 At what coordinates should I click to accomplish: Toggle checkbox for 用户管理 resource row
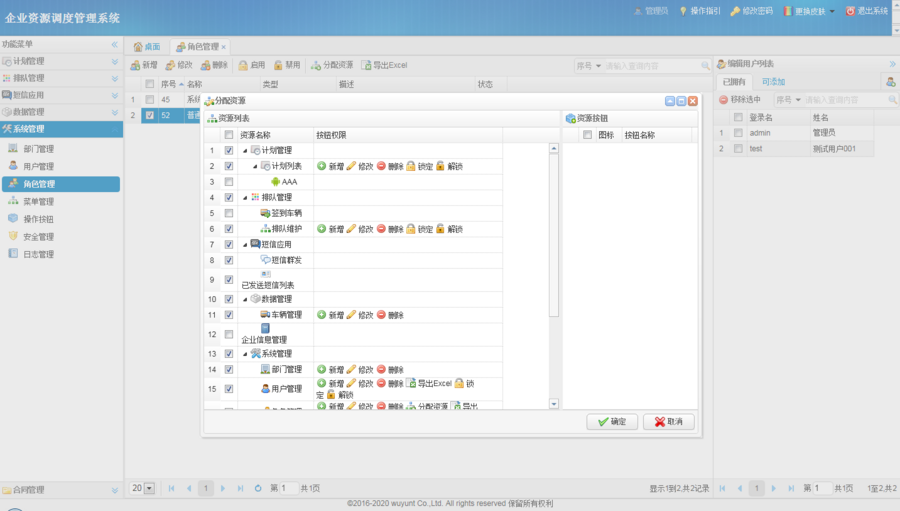228,389
